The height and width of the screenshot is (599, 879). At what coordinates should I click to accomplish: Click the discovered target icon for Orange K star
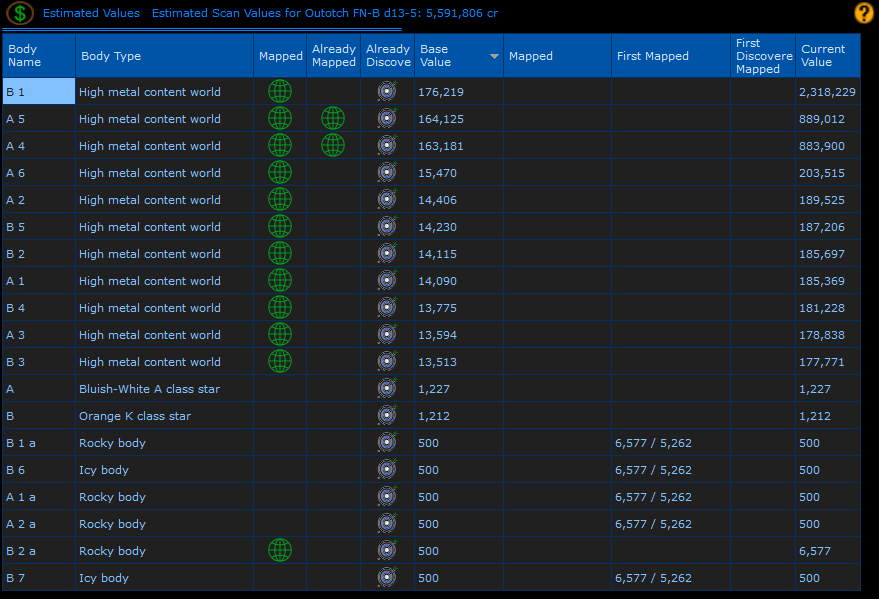387,415
